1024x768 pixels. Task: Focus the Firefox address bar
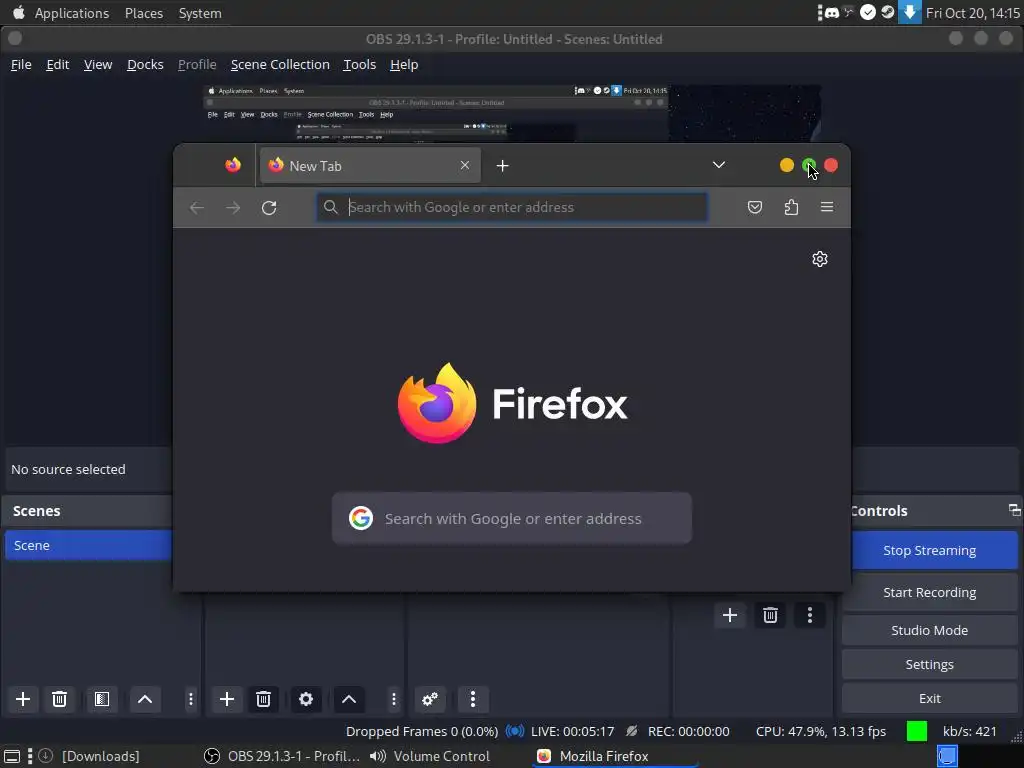(x=512, y=207)
